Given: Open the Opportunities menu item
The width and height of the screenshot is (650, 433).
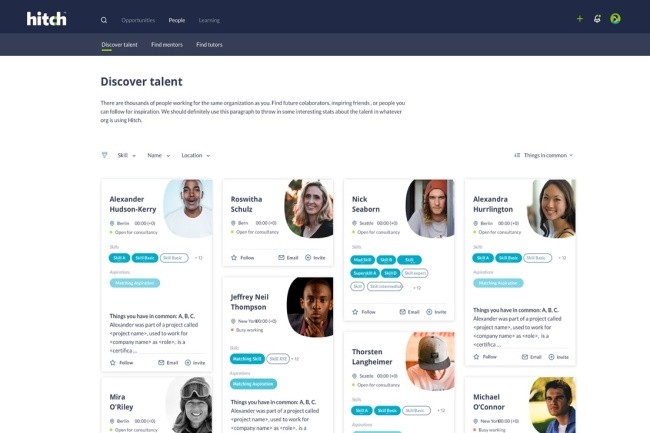Looking at the screenshot, I should point(138,20).
